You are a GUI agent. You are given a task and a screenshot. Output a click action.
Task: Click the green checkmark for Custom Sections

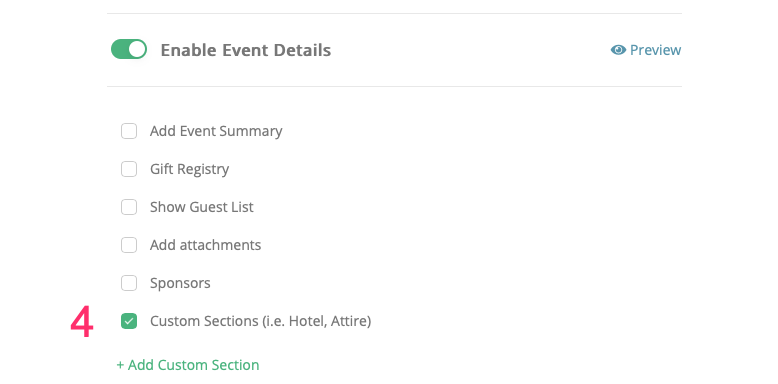click(x=129, y=321)
